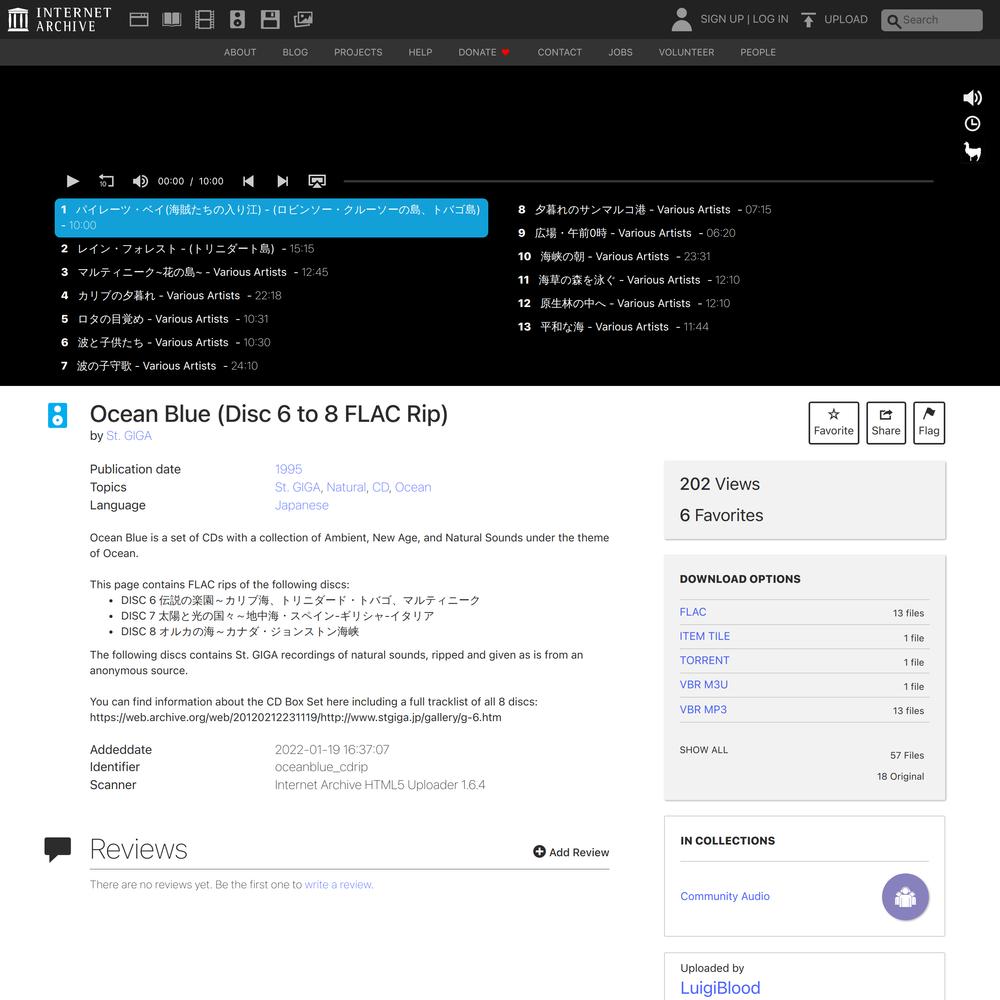Screen dimensions: 1000x1000
Task: Download the VBR MP3 files option
Action: (703, 710)
